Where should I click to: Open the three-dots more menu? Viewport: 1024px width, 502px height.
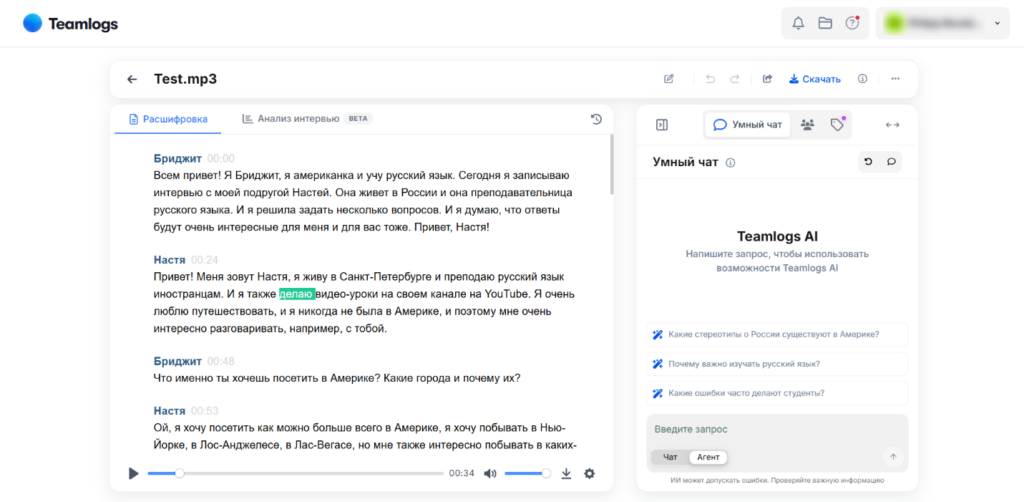pyautogui.click(x=895, y=79)
